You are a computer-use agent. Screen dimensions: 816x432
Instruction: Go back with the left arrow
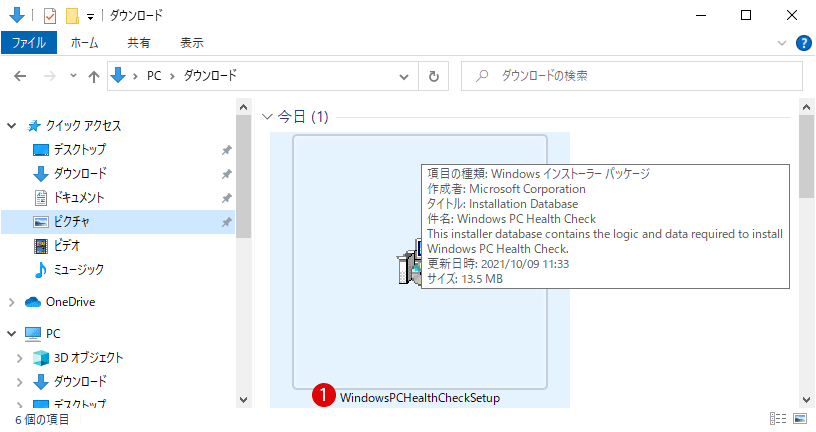pos(20,76)
